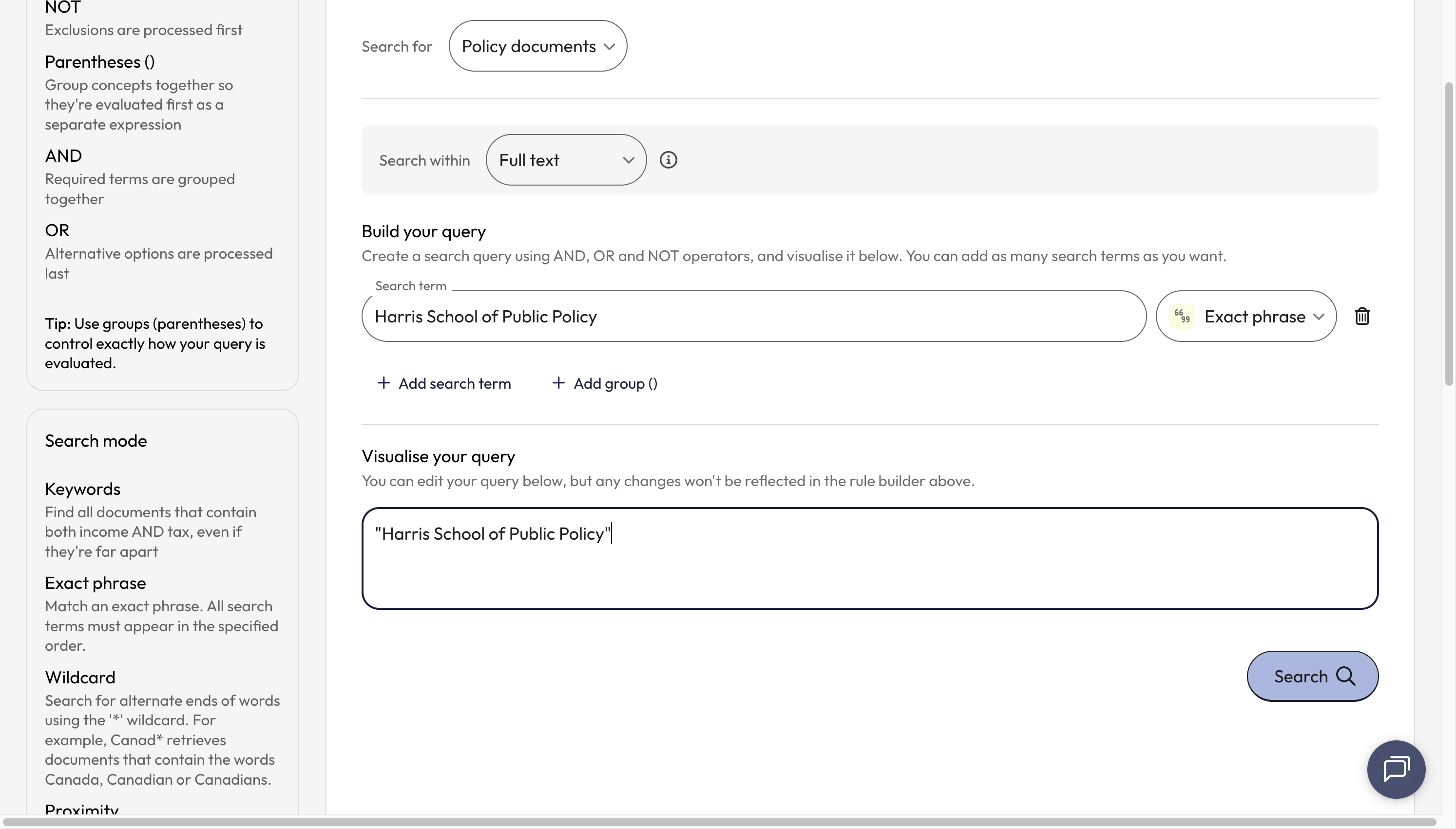Expand the Full text search-within dropdown
1456x829 pixels.
pos(566,160)
